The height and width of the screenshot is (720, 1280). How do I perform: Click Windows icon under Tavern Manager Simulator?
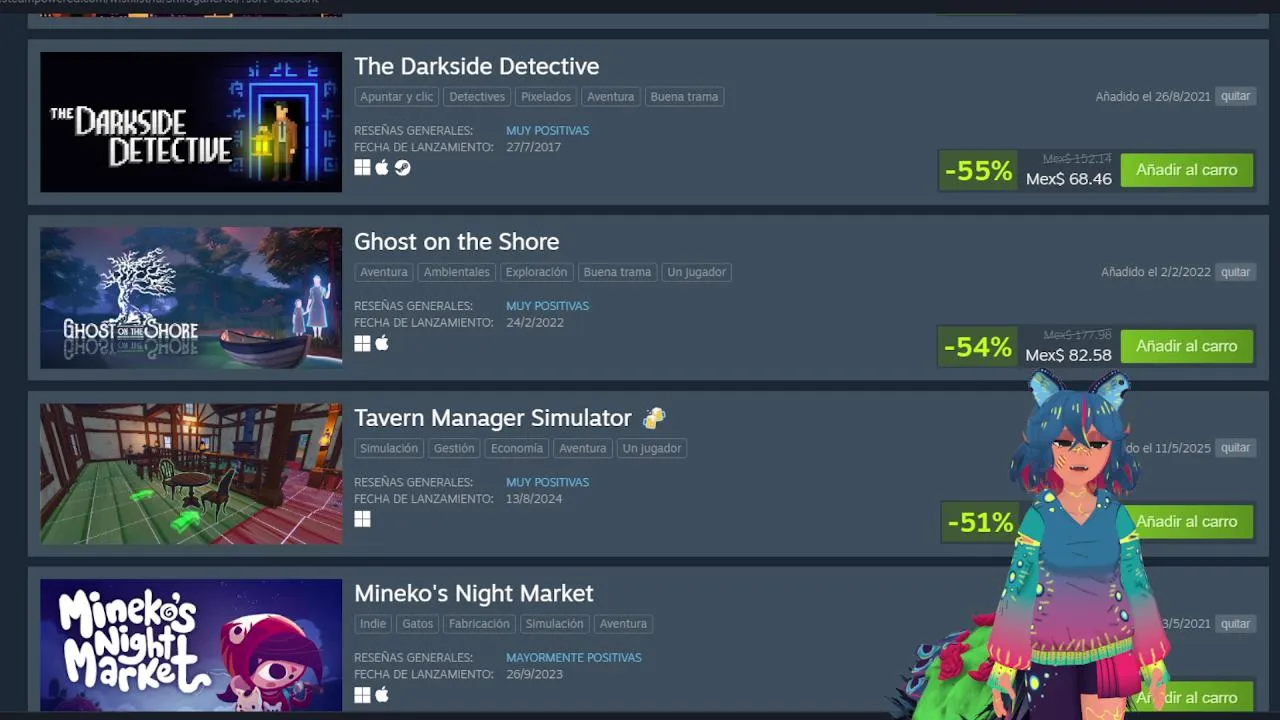pyautogui.click(x=362, y=519)
